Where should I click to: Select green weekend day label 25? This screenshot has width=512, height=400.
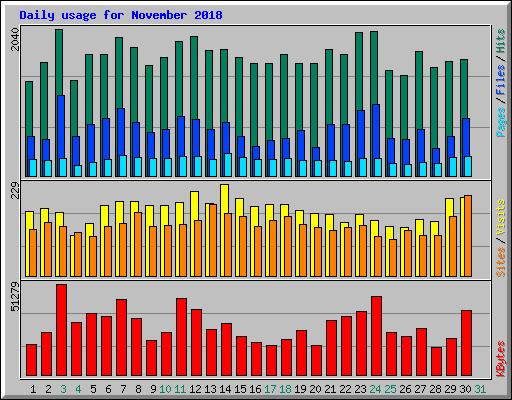click(390, 389)
